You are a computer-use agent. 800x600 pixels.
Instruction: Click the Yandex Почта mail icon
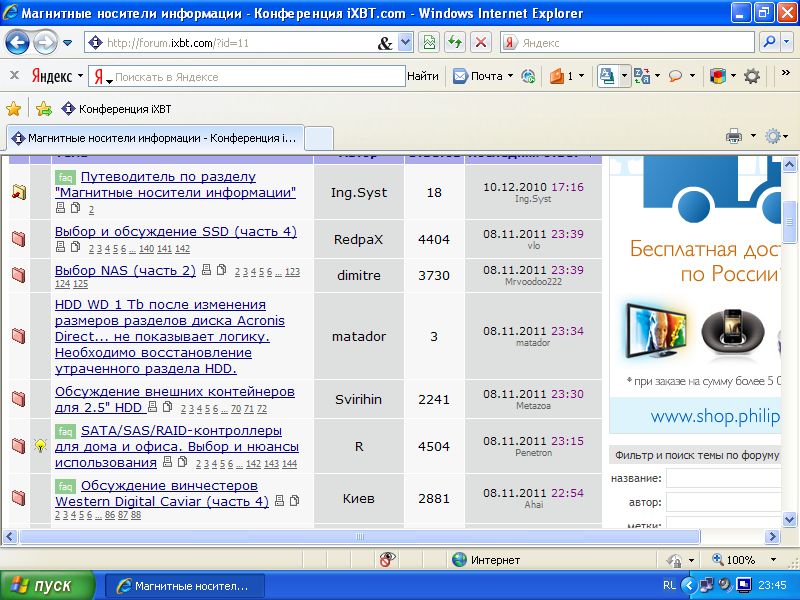pos(461,76)
